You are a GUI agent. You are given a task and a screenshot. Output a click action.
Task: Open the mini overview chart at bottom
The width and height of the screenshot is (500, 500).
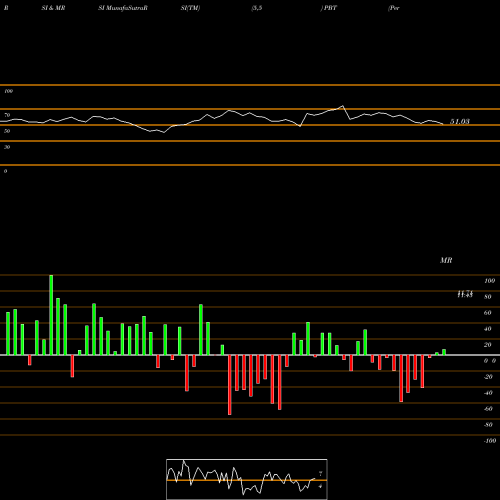pyautogui.click(x=247, y=479)
